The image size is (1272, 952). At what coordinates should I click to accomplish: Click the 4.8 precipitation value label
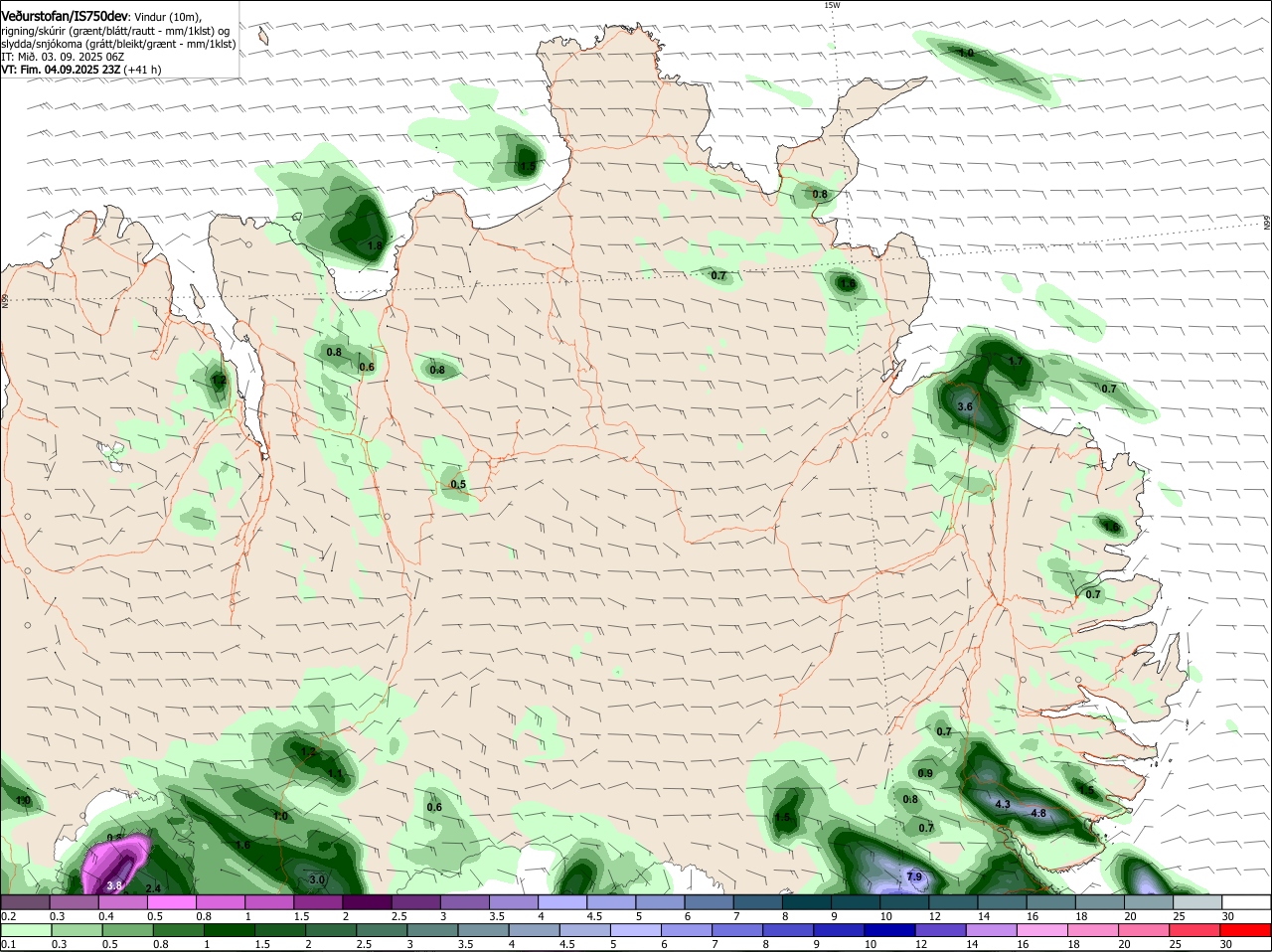coord(1038,813)
